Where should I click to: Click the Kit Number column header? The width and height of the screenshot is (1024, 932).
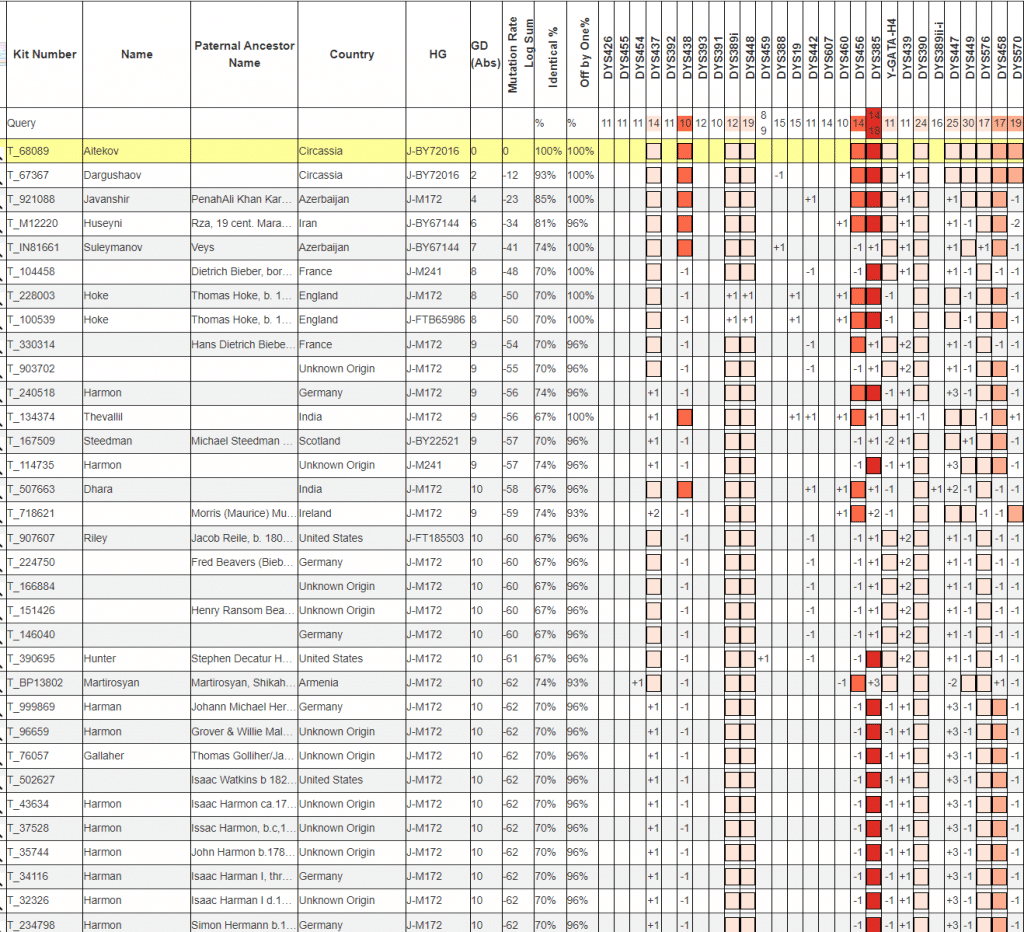point(44,54)
